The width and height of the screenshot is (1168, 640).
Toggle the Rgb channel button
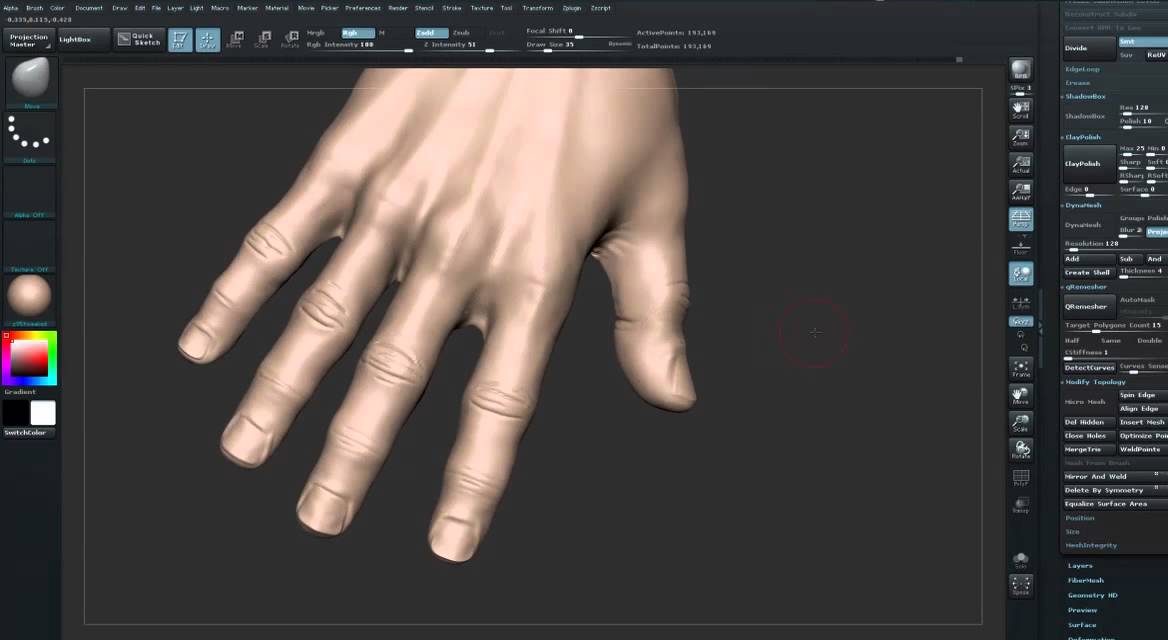pos(358,33)
